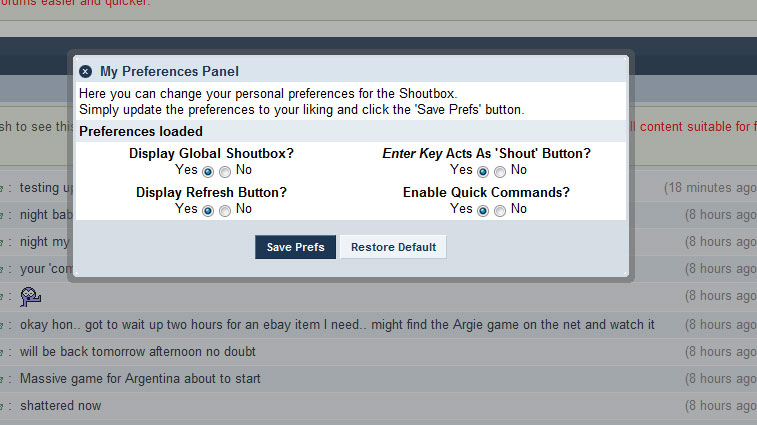Click the My Preferences Panel title text
The width and height of the screenshot is (757, 425).
point(169,71)
